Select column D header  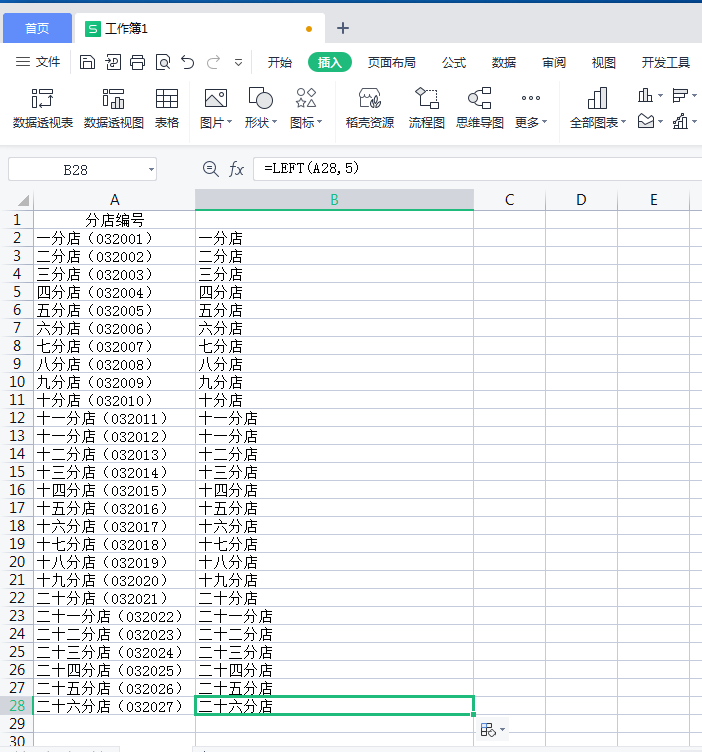pos(581,200)
